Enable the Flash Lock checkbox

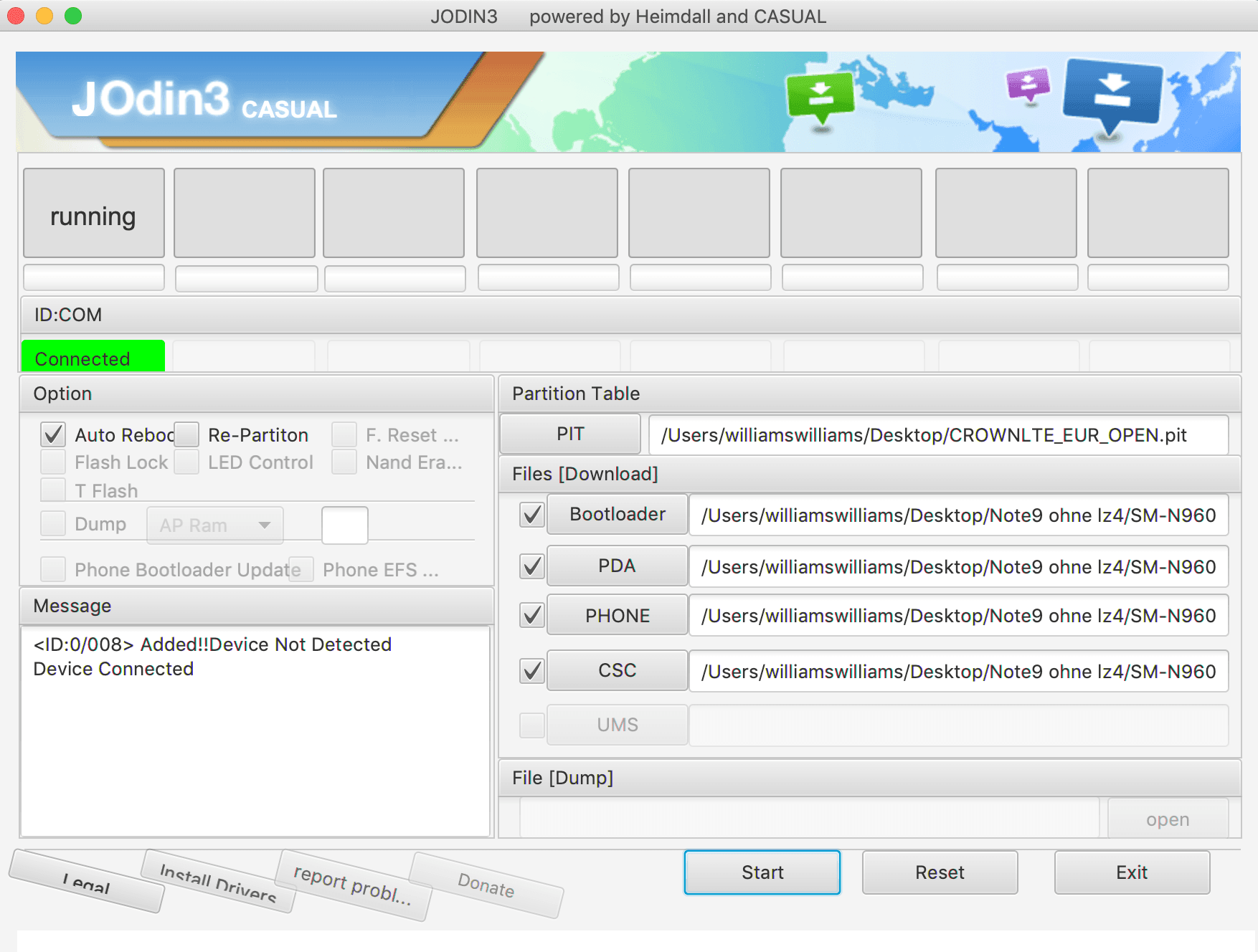click(53, 462)
